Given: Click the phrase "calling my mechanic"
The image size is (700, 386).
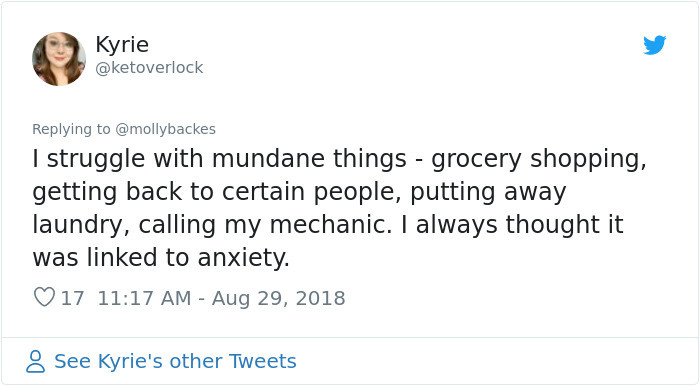Looking at the screenshot, I should point(265,225).
